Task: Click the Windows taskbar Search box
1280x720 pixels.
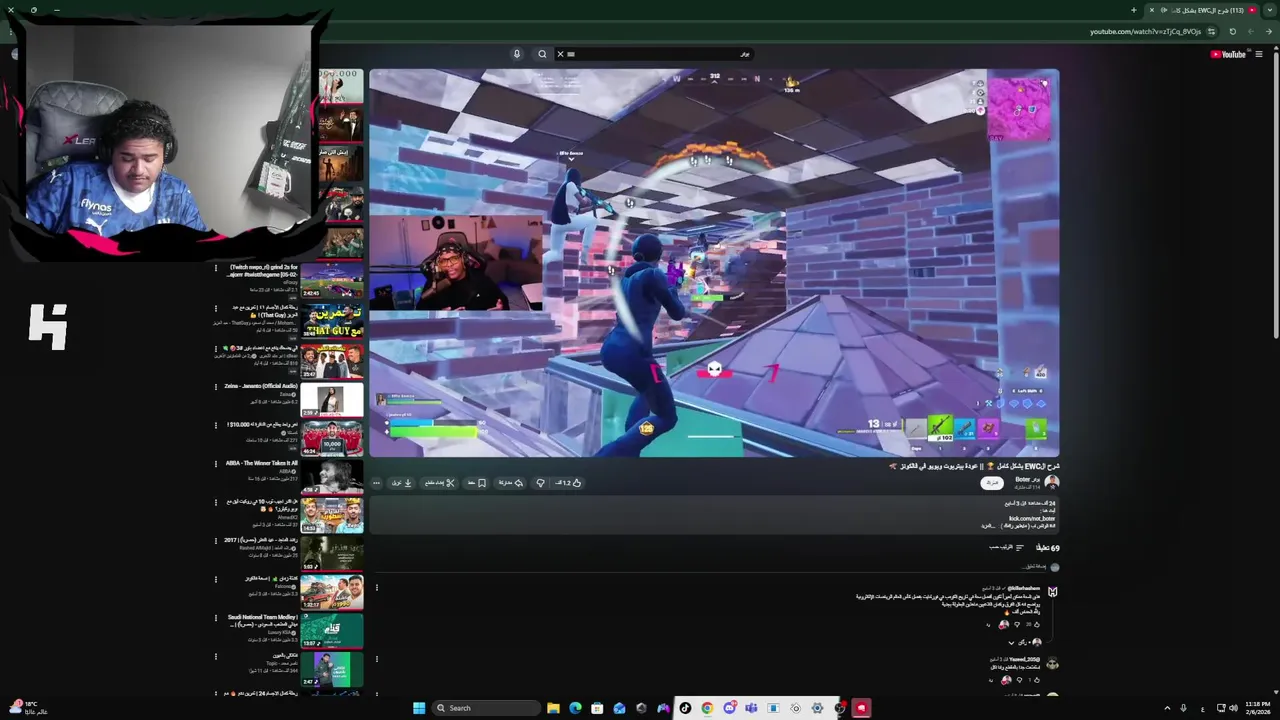Action: coord(487,708)
